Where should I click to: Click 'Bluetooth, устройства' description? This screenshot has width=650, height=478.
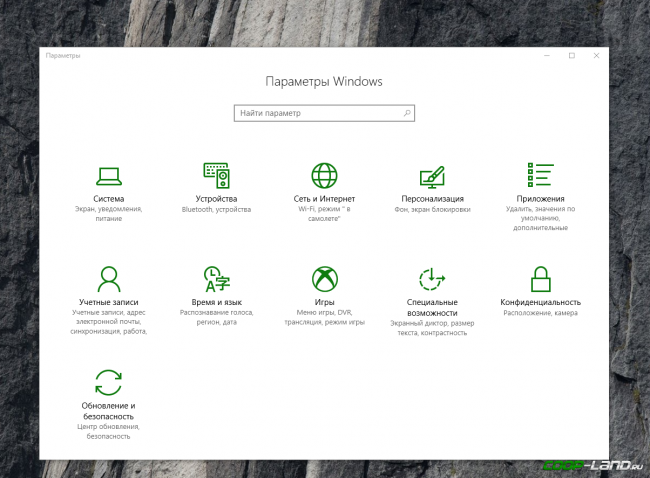[x=216, y=209]
